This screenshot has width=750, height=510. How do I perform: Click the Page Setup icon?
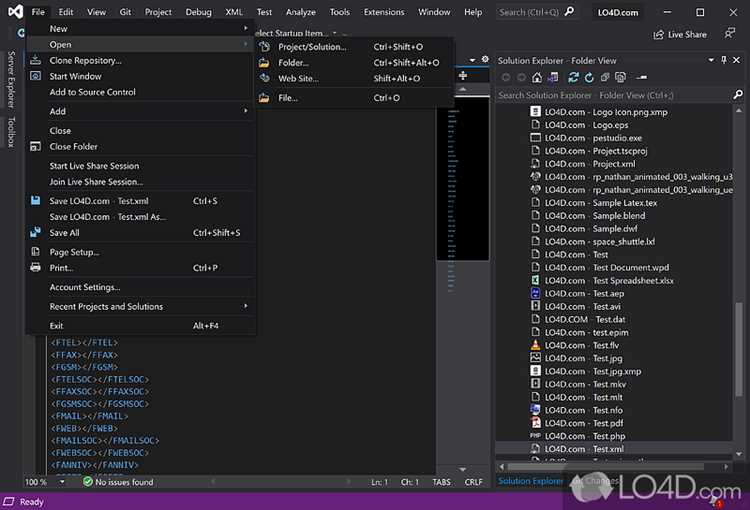pyautogui.click(x=35, y=252)
